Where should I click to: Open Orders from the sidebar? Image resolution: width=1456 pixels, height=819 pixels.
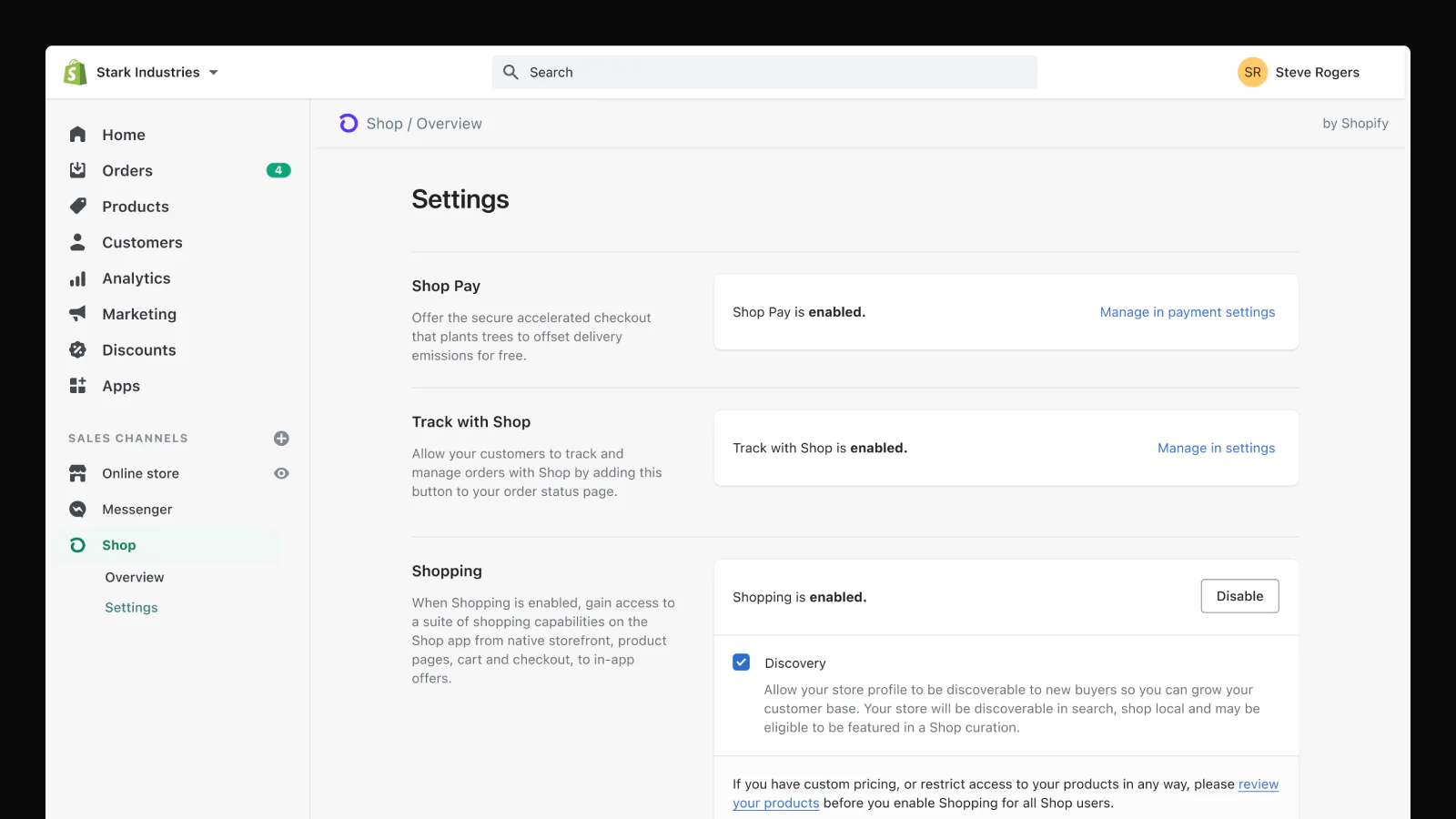click(x=127, y=170)
